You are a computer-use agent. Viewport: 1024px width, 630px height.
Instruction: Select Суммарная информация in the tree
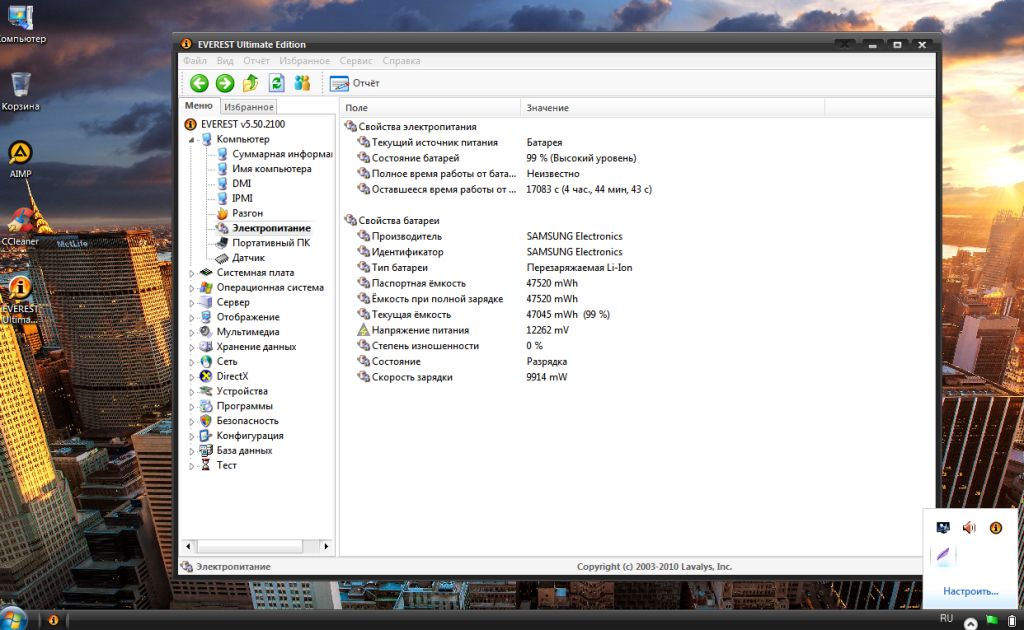point(282,154)
